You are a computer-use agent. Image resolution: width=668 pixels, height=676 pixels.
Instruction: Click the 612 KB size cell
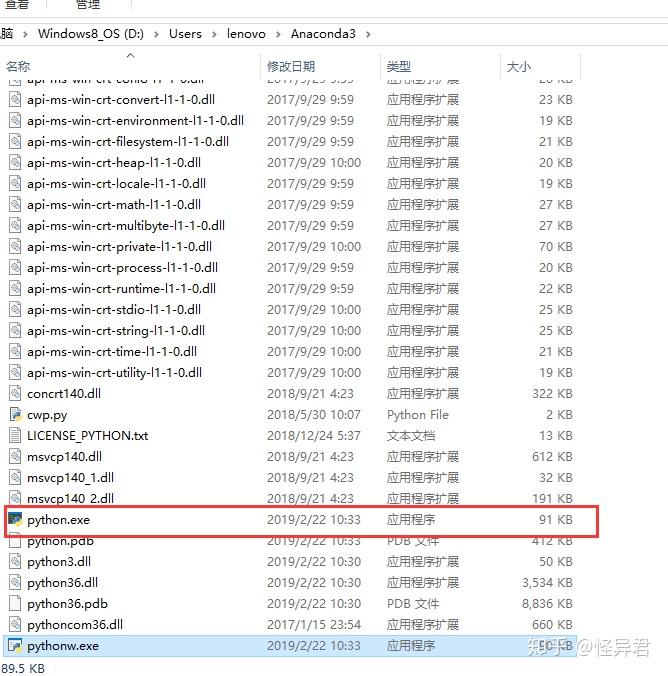tap(552, 457)
